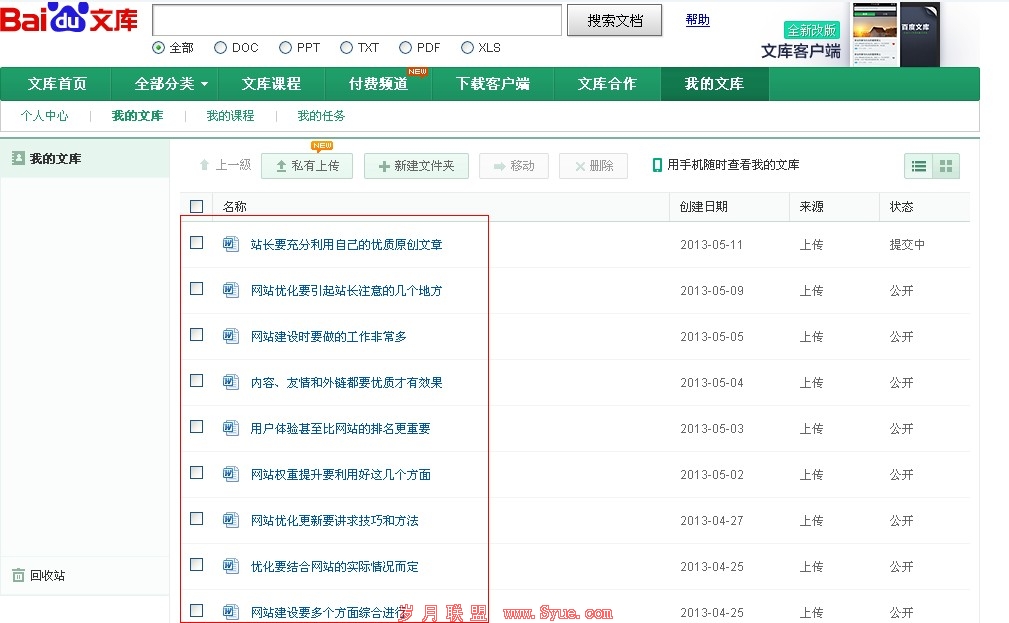Click Word icon of 用户体验甚至比网站的排名更重要
The width and height of the screenshot is (1009, 623).
(x=230, y=428)
